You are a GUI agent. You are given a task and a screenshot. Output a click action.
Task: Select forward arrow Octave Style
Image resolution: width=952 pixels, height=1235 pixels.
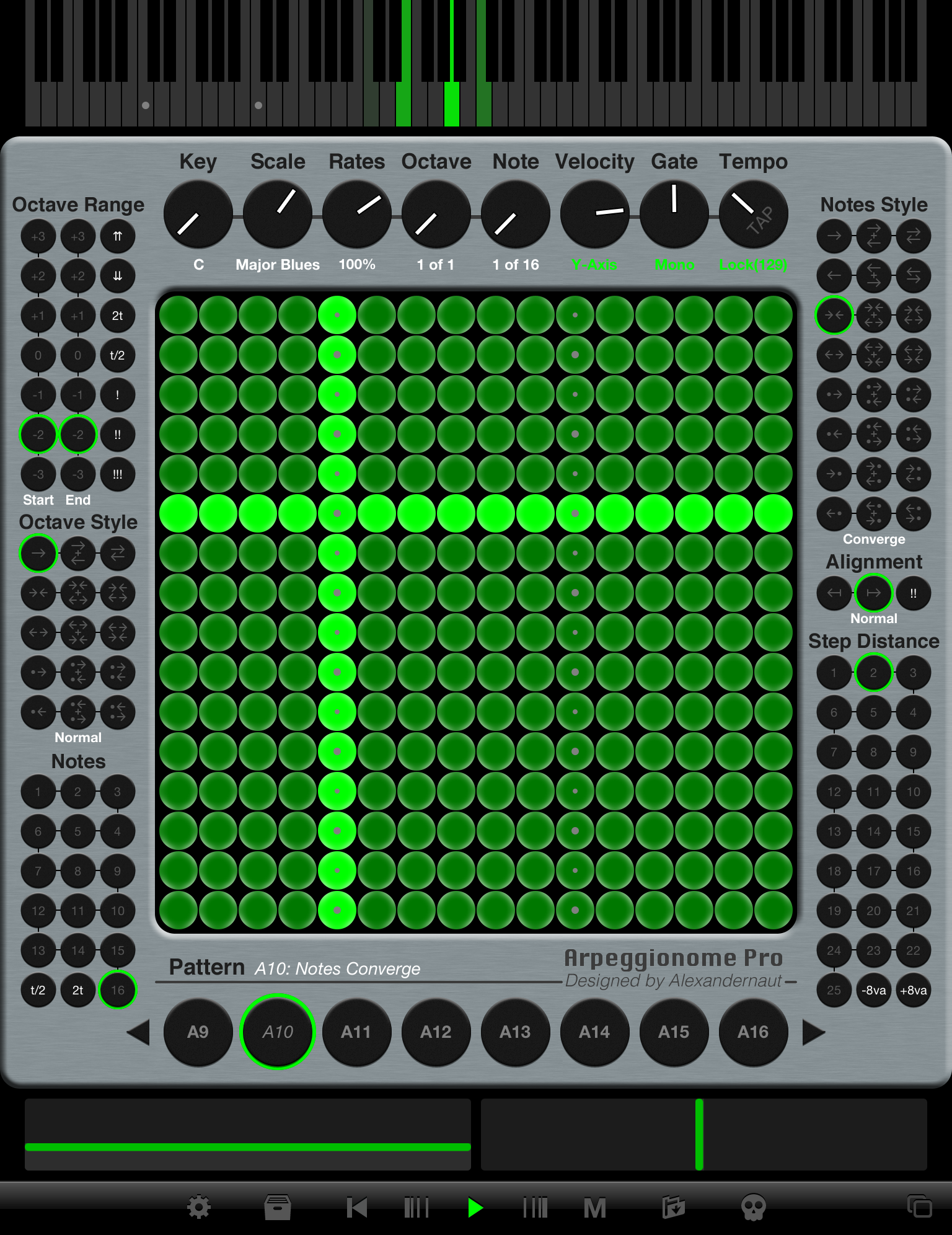38,553
